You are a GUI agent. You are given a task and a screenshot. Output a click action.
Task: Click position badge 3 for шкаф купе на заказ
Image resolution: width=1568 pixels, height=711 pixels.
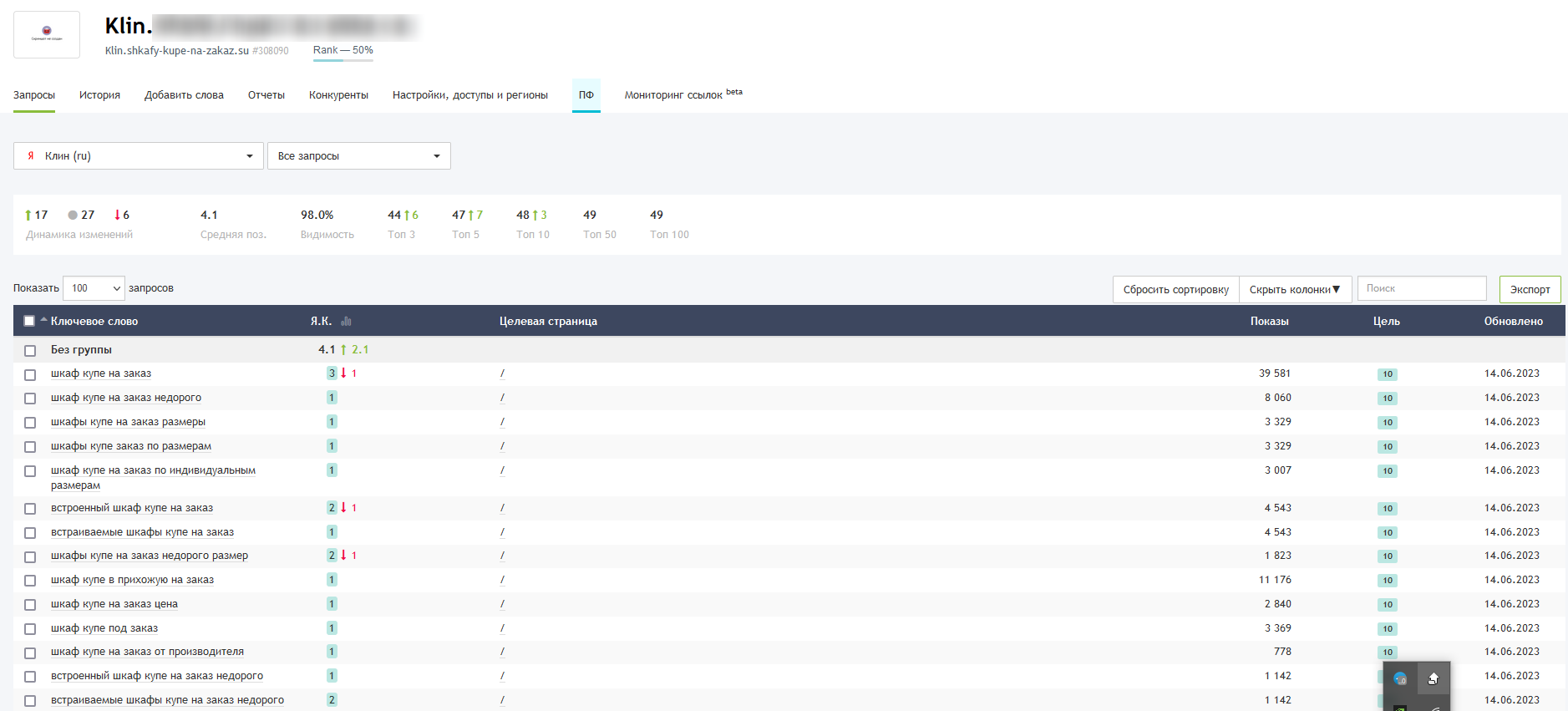point(332,373)
